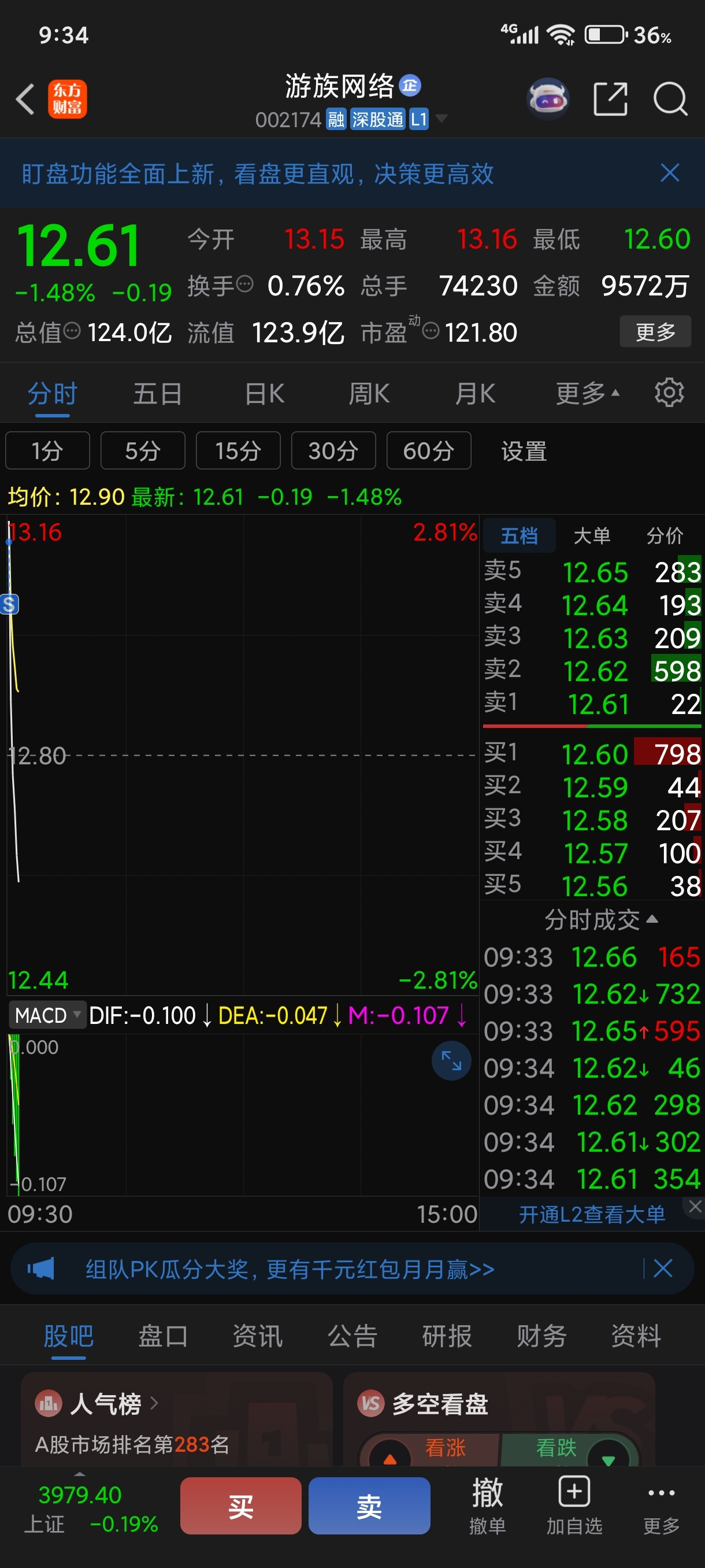Screen dimensions: 705x1568
Task: Tap 开通L2查看大单 link
Action: pyautogui.click(x=592, y=1214)
